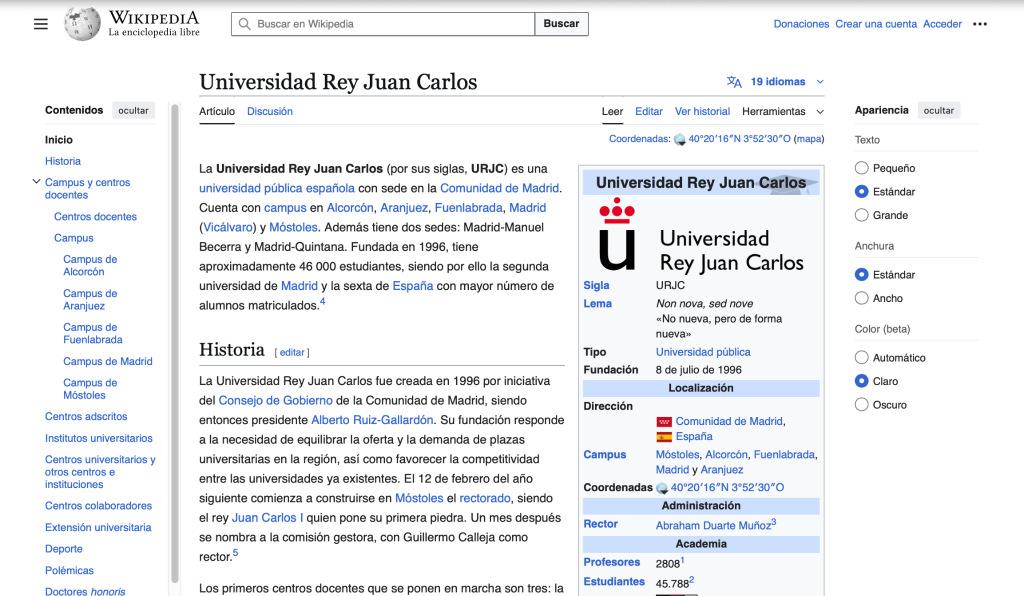Open Universidad pública link in infobox
This screenshot has height=596, width=1024.
tap(703, 352)
